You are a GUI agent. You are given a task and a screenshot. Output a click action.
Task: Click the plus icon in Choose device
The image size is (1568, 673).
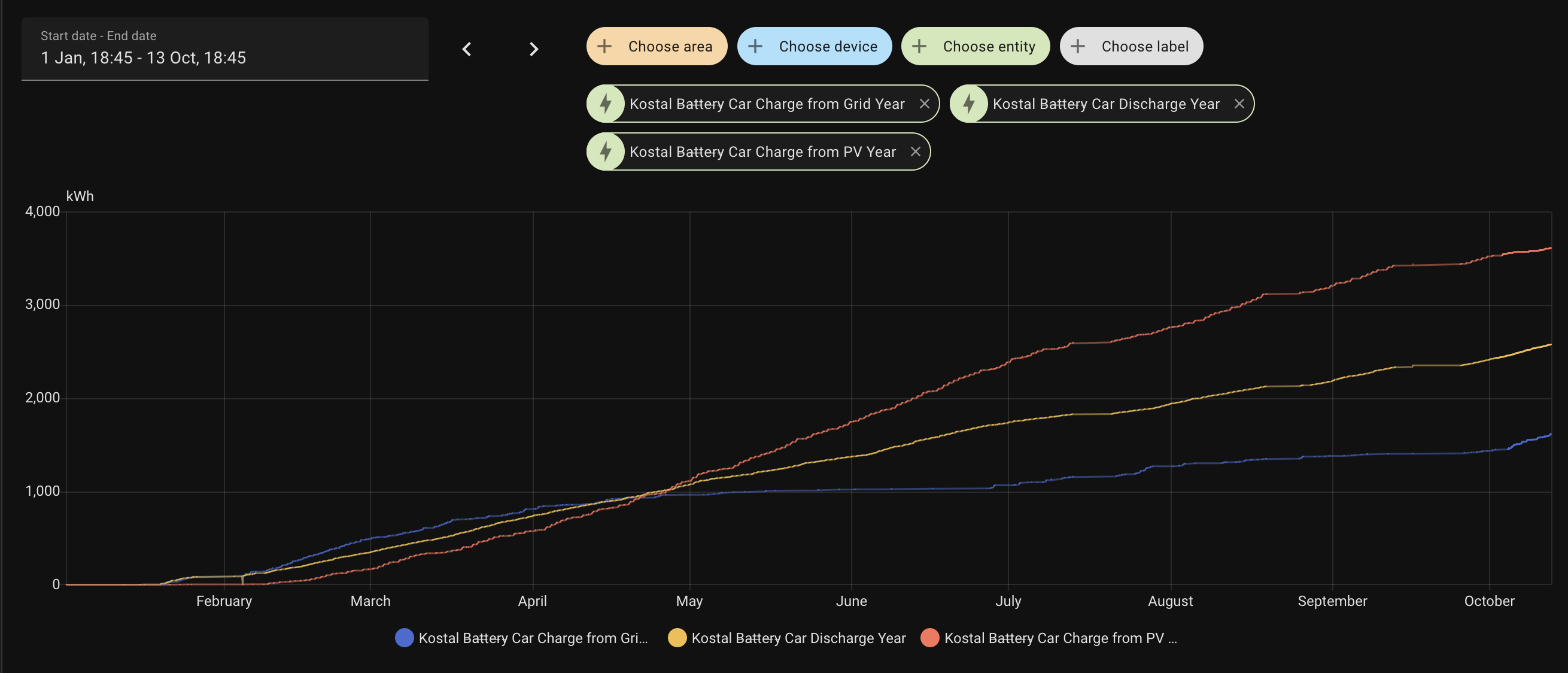(x=755, y=46)
